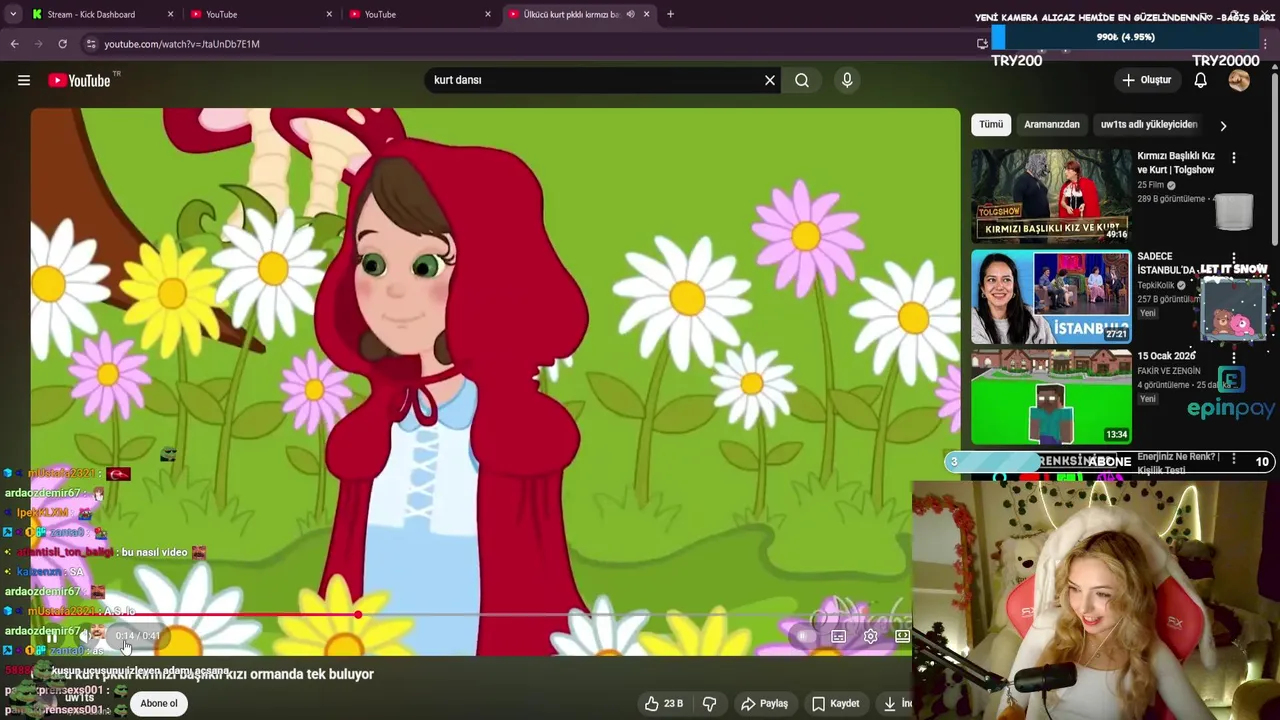Go to the YouTube home logo
The height and width of the screenshot is (720, 1280).
[x=79, y=80]
